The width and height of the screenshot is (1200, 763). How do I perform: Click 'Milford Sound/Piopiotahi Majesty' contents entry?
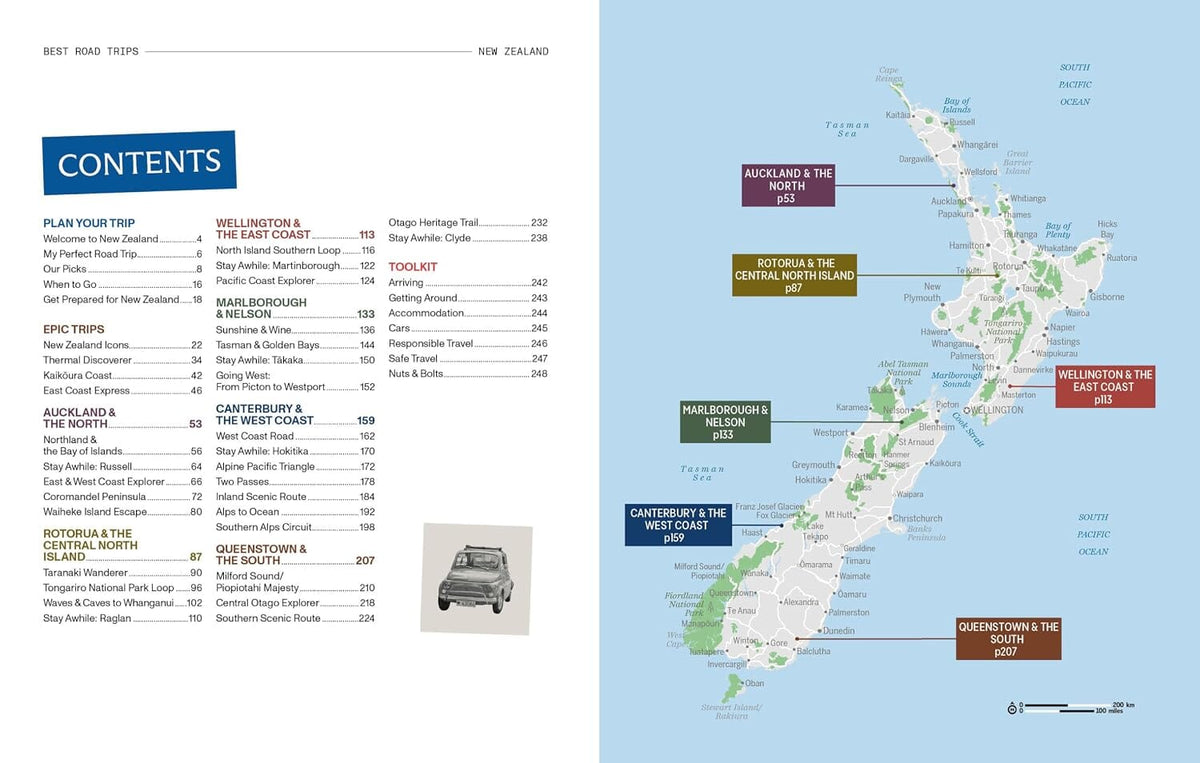(x=296, y=582)
